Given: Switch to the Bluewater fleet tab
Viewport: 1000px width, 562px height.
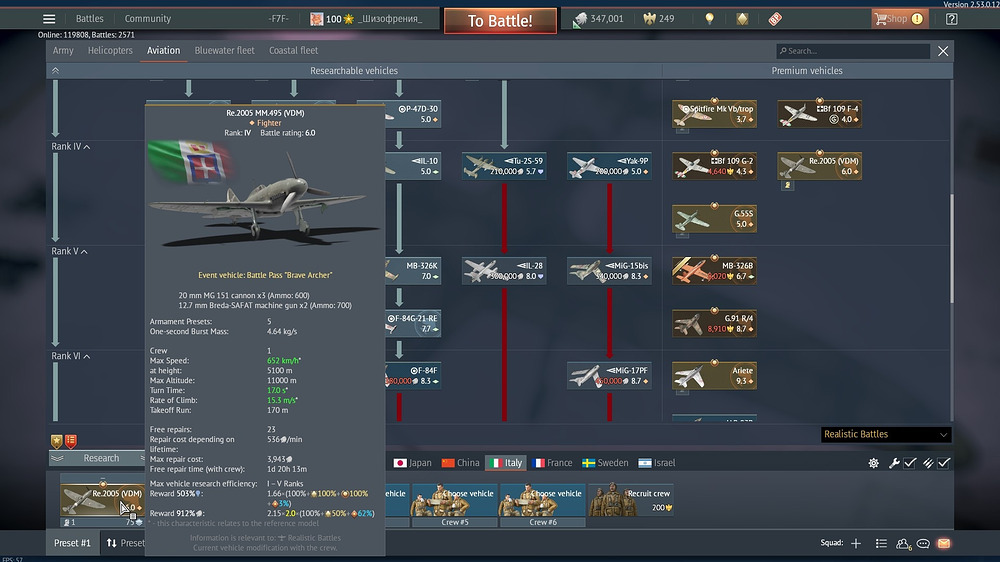Looking at the screenshot, I should click(x=224, y=50).
